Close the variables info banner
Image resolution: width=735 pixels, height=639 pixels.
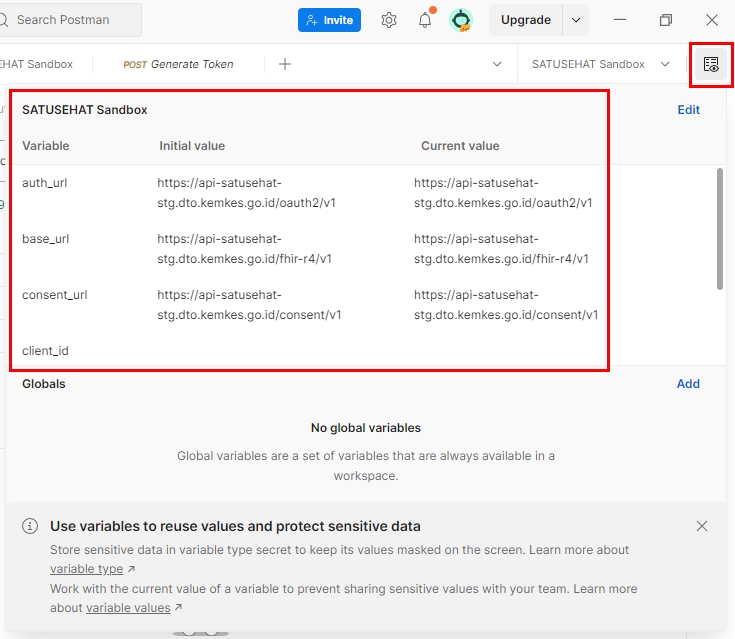[701, 526]
